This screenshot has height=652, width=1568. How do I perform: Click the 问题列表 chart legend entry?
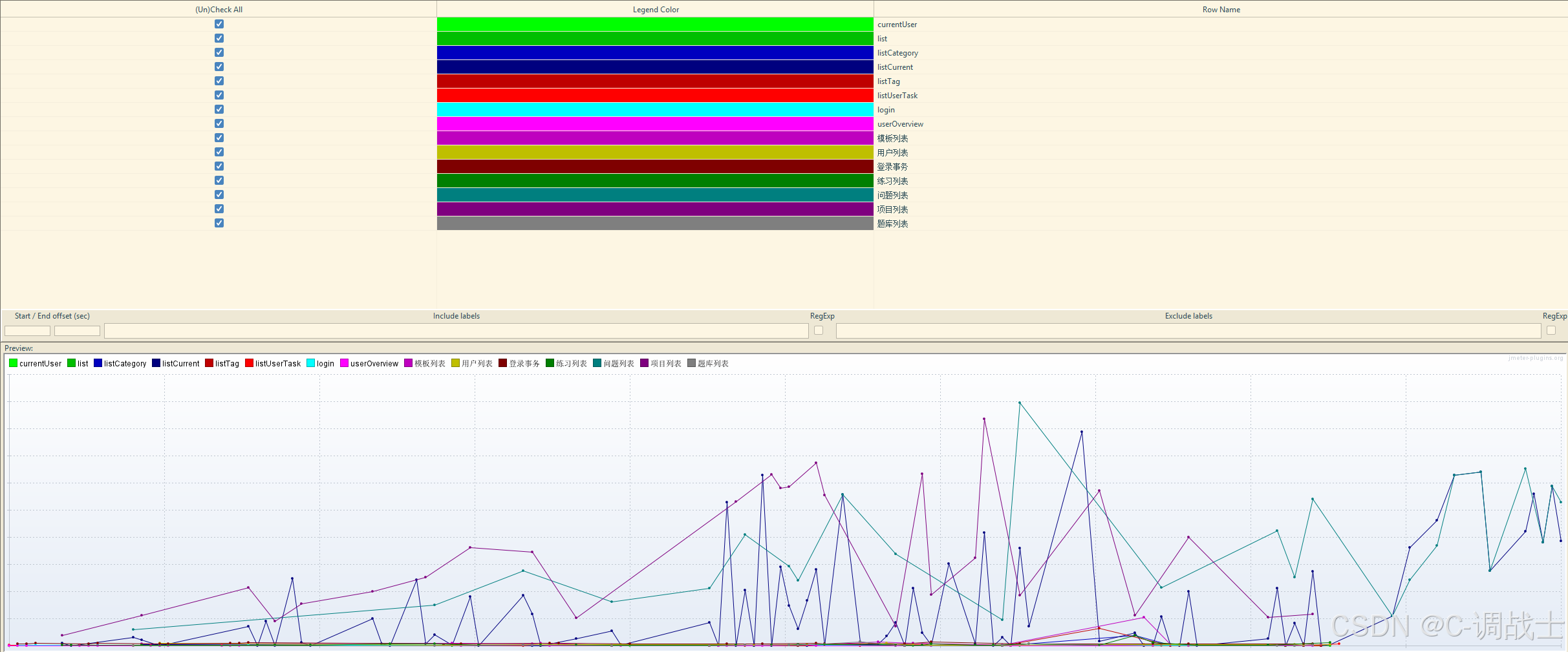[614, 363]
